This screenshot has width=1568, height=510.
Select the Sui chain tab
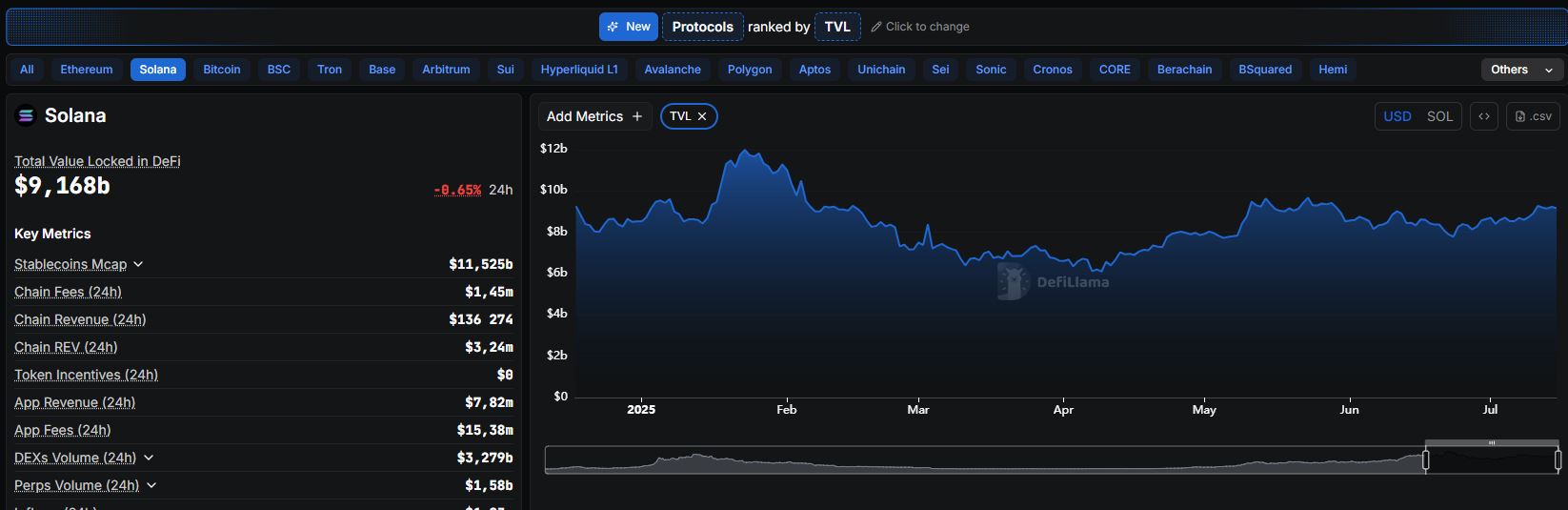pos(506,70)
